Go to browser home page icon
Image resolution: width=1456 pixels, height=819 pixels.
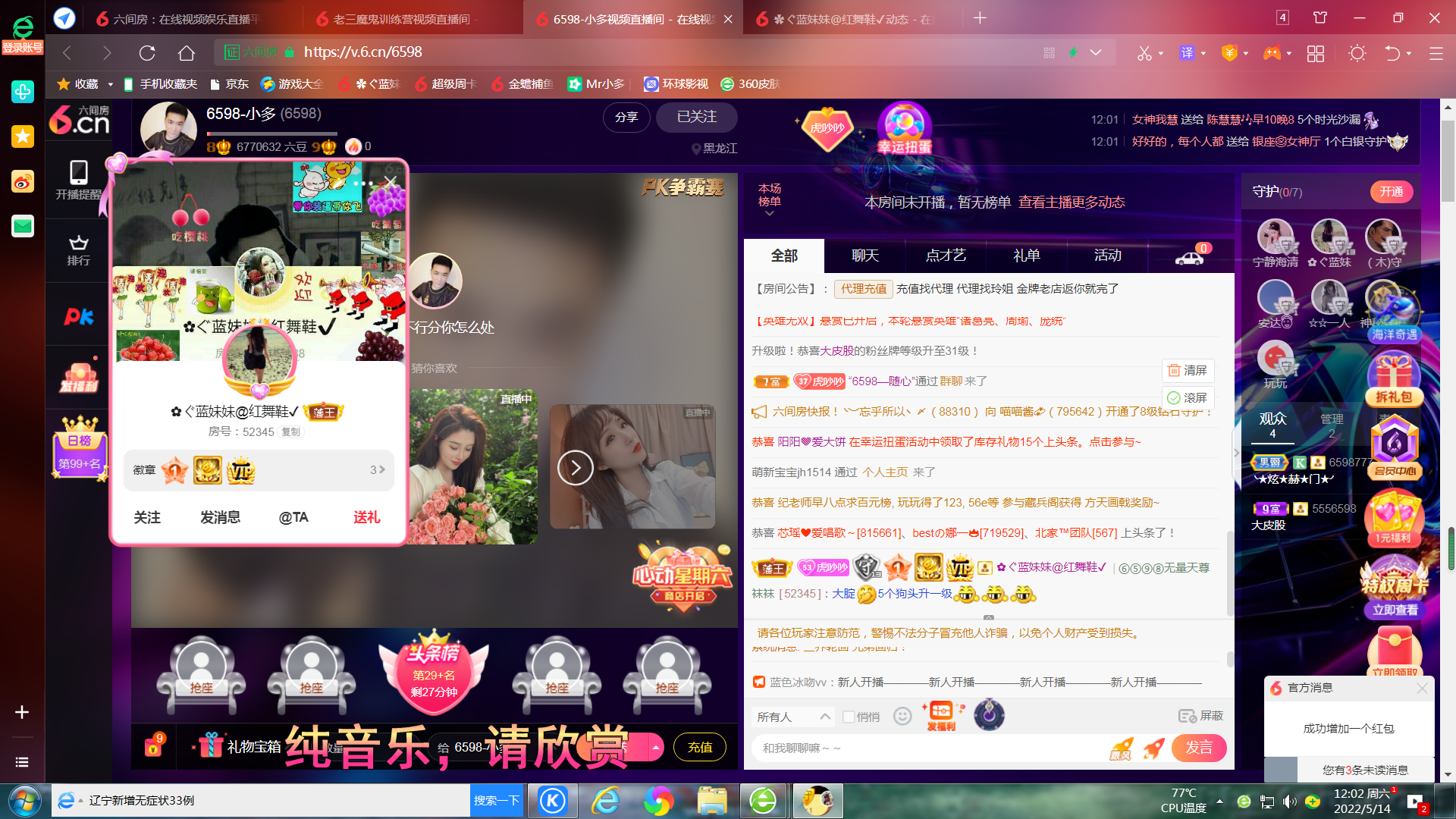coord(187,52)
